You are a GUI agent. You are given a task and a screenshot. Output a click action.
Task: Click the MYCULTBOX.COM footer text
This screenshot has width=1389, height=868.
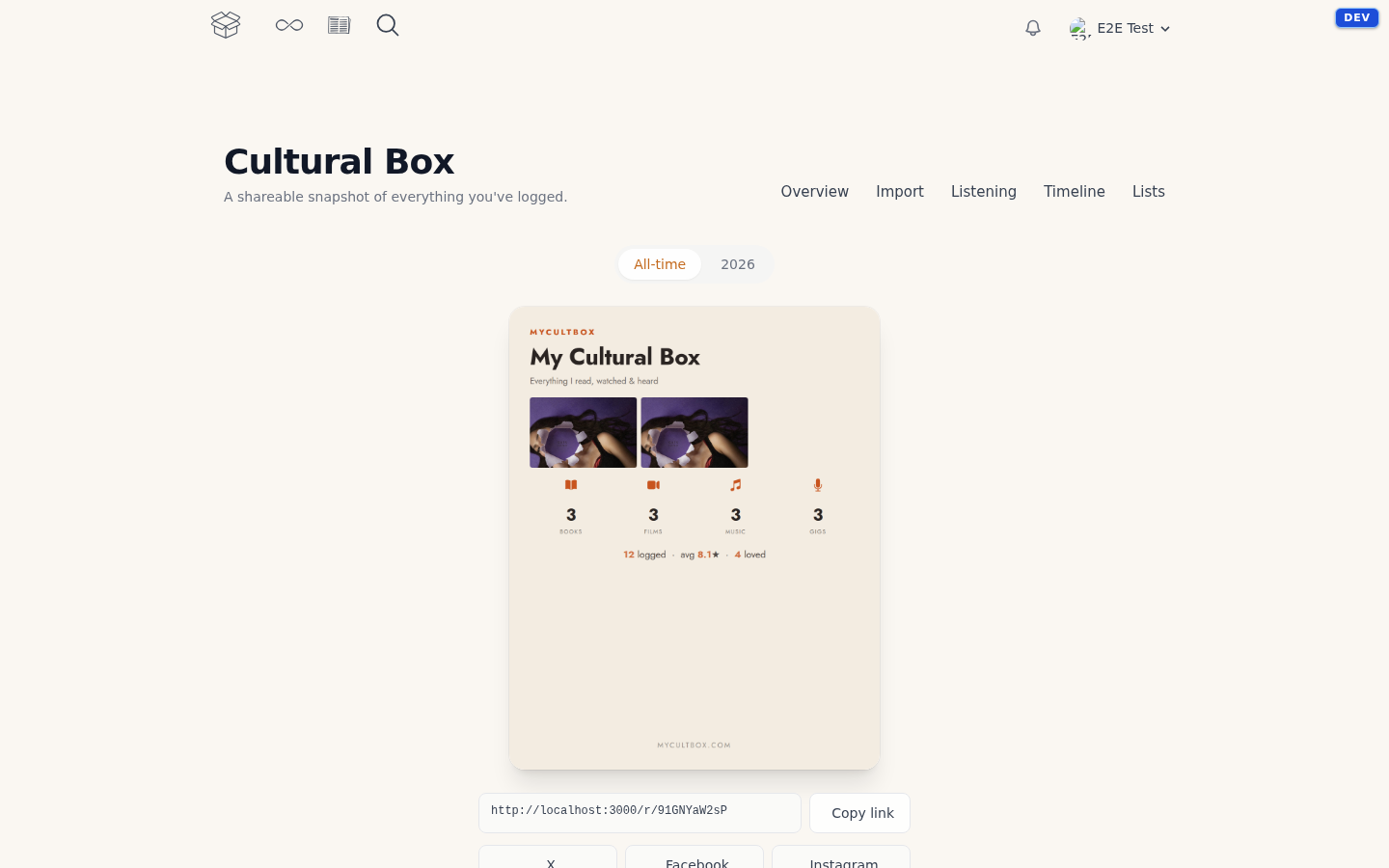[x=694, y=745]
